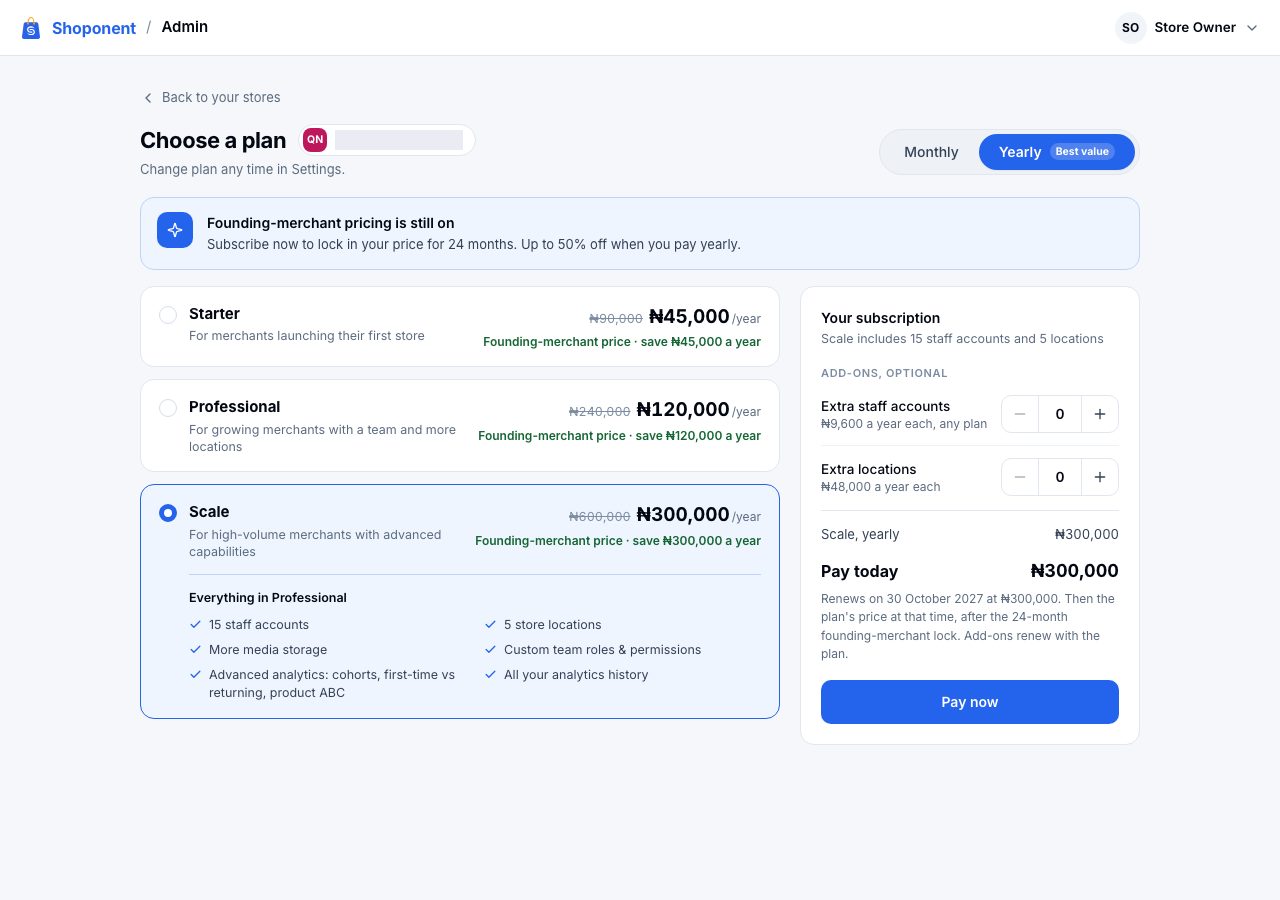Click the Shoponent shopping bag logo
Screen dimensions: 1280x900
(31, 28)
